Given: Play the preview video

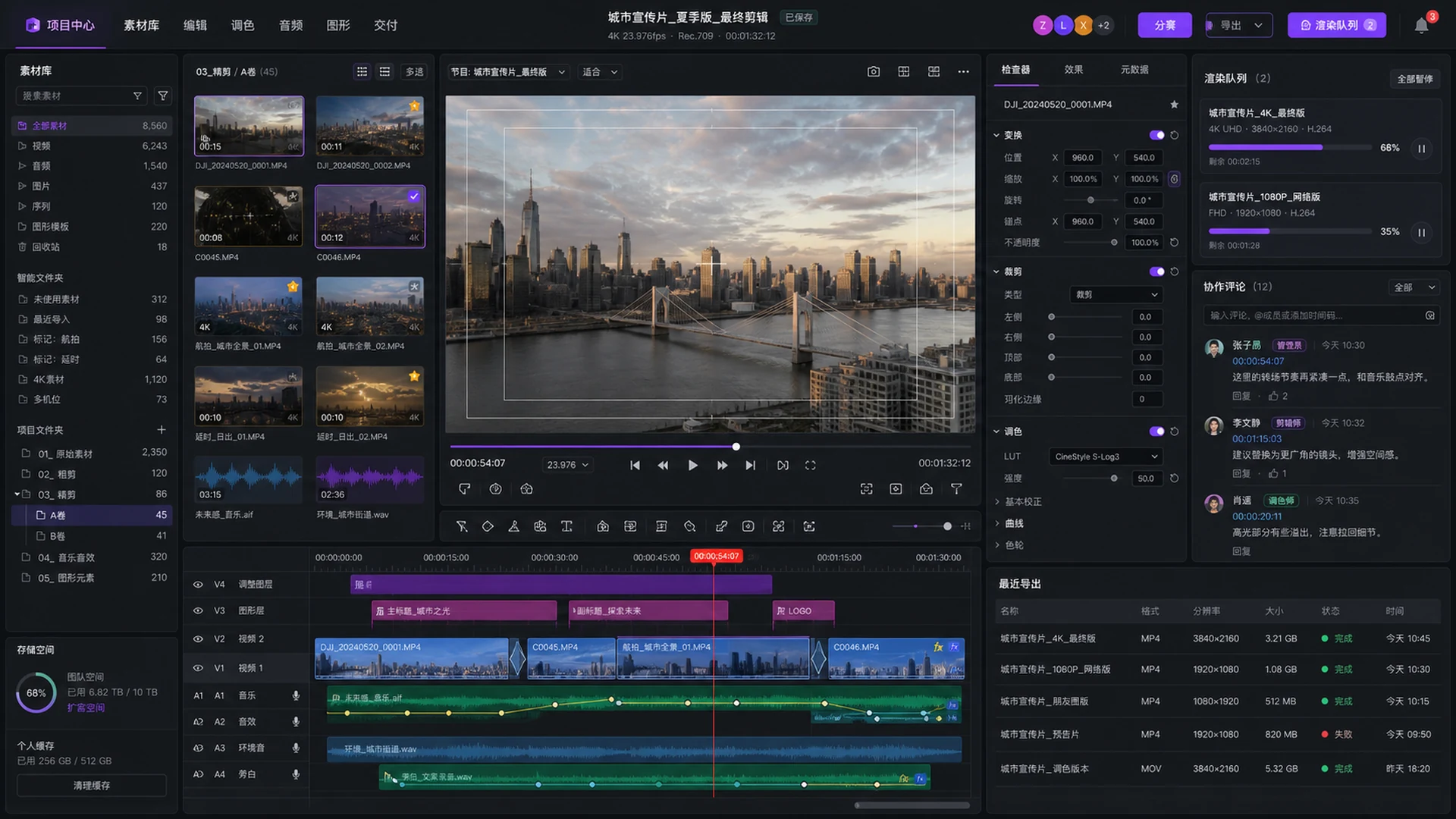Looking at the screenshot, I should point(692,465).
